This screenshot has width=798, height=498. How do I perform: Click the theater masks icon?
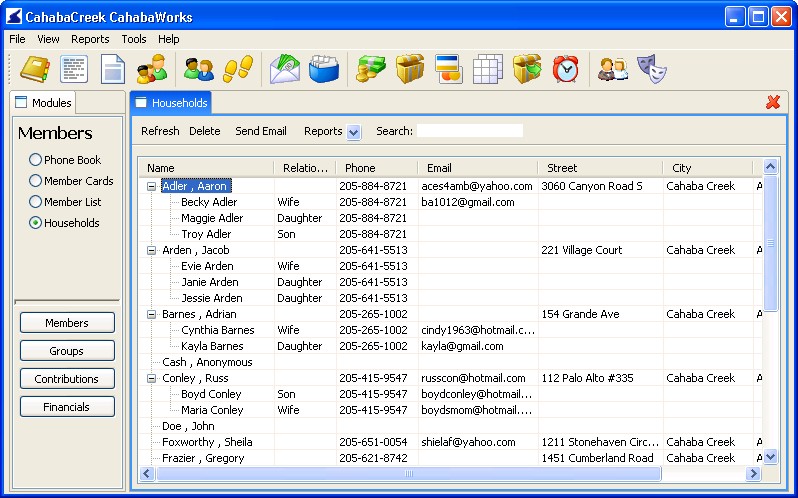point(651,69)
